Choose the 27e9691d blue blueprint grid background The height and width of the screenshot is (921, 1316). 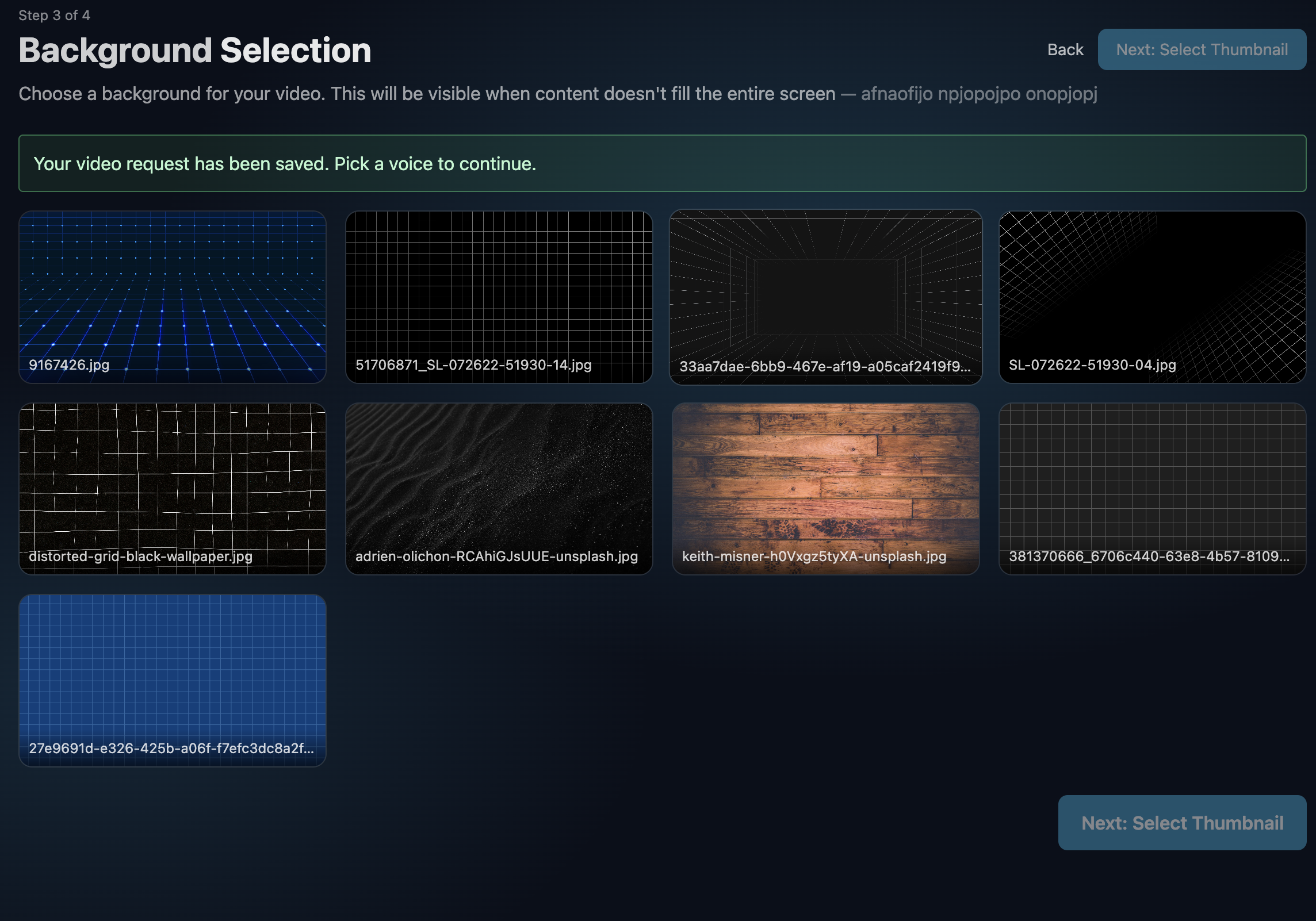(x=172, y=671)
